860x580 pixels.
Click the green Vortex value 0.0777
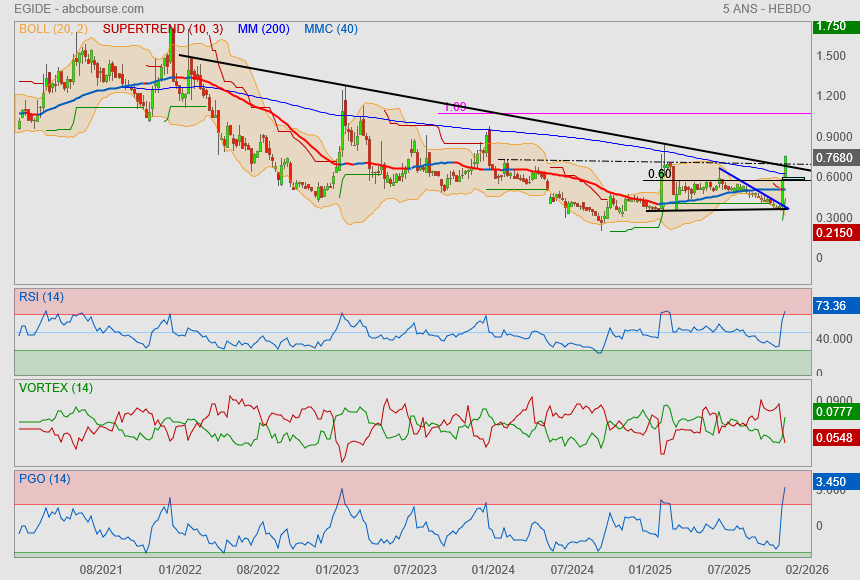pos(833,411)
